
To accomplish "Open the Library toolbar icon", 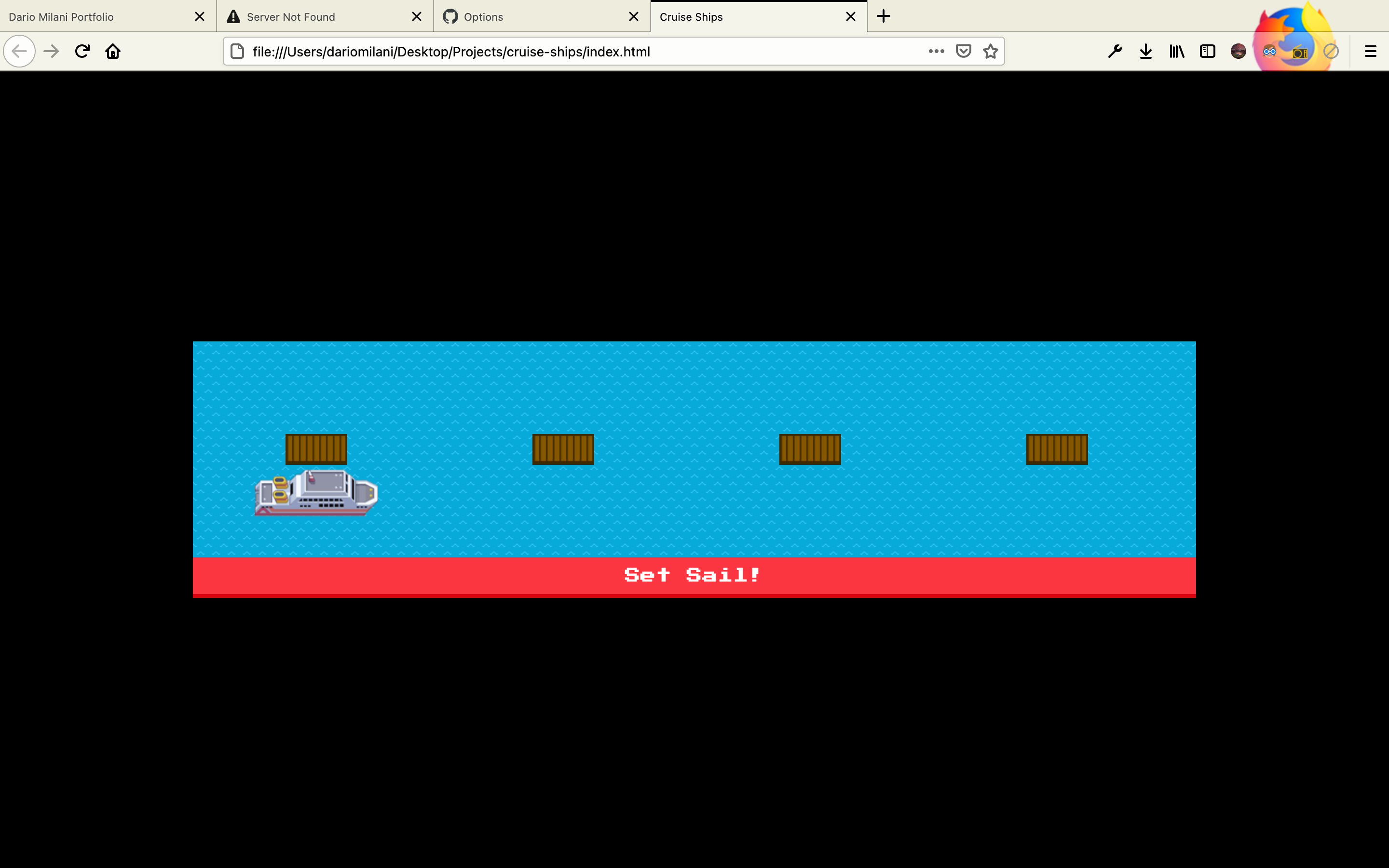I will [x=1176, y=51].
